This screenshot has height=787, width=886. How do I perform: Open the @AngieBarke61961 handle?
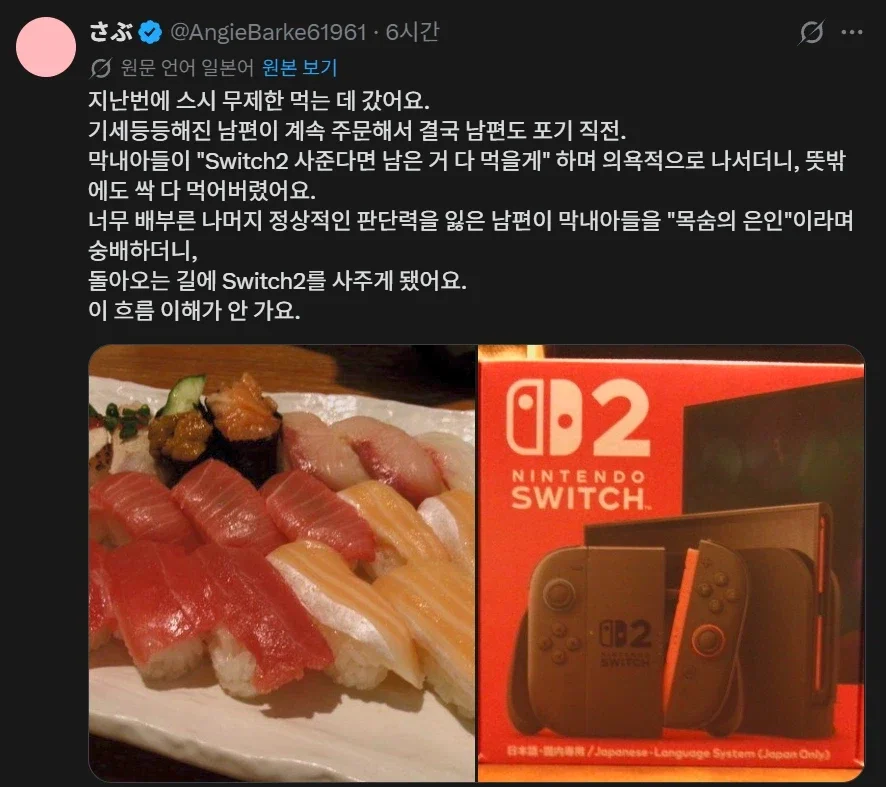[x=268, y=32]
